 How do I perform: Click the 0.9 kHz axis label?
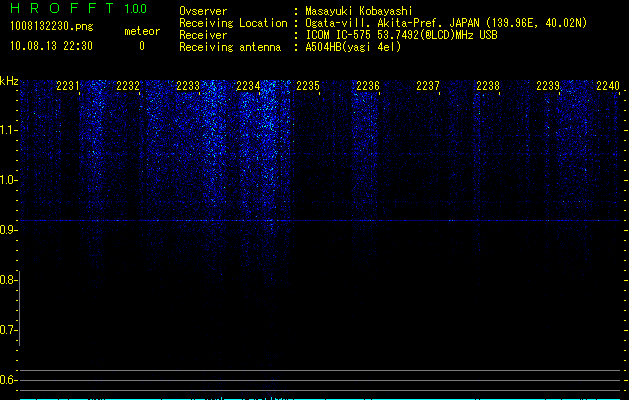[7, 230]
